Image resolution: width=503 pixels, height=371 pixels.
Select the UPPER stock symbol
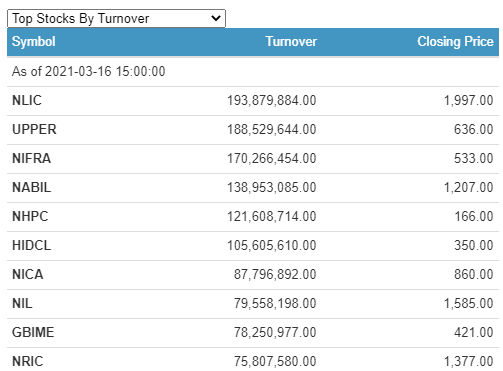click(34, 129)
